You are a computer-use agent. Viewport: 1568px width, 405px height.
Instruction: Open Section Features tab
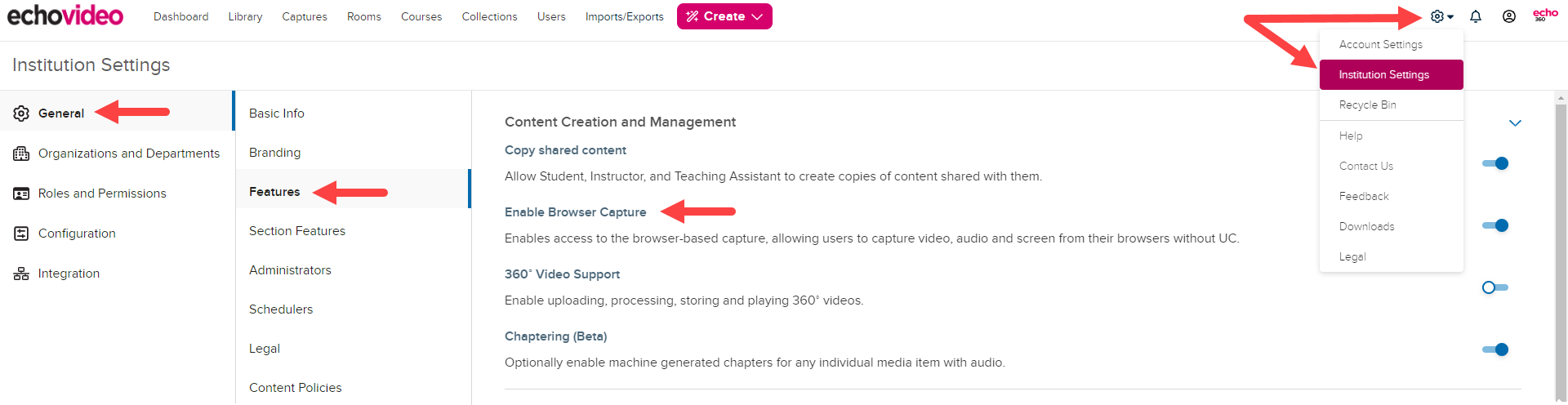tap(353, 230)
